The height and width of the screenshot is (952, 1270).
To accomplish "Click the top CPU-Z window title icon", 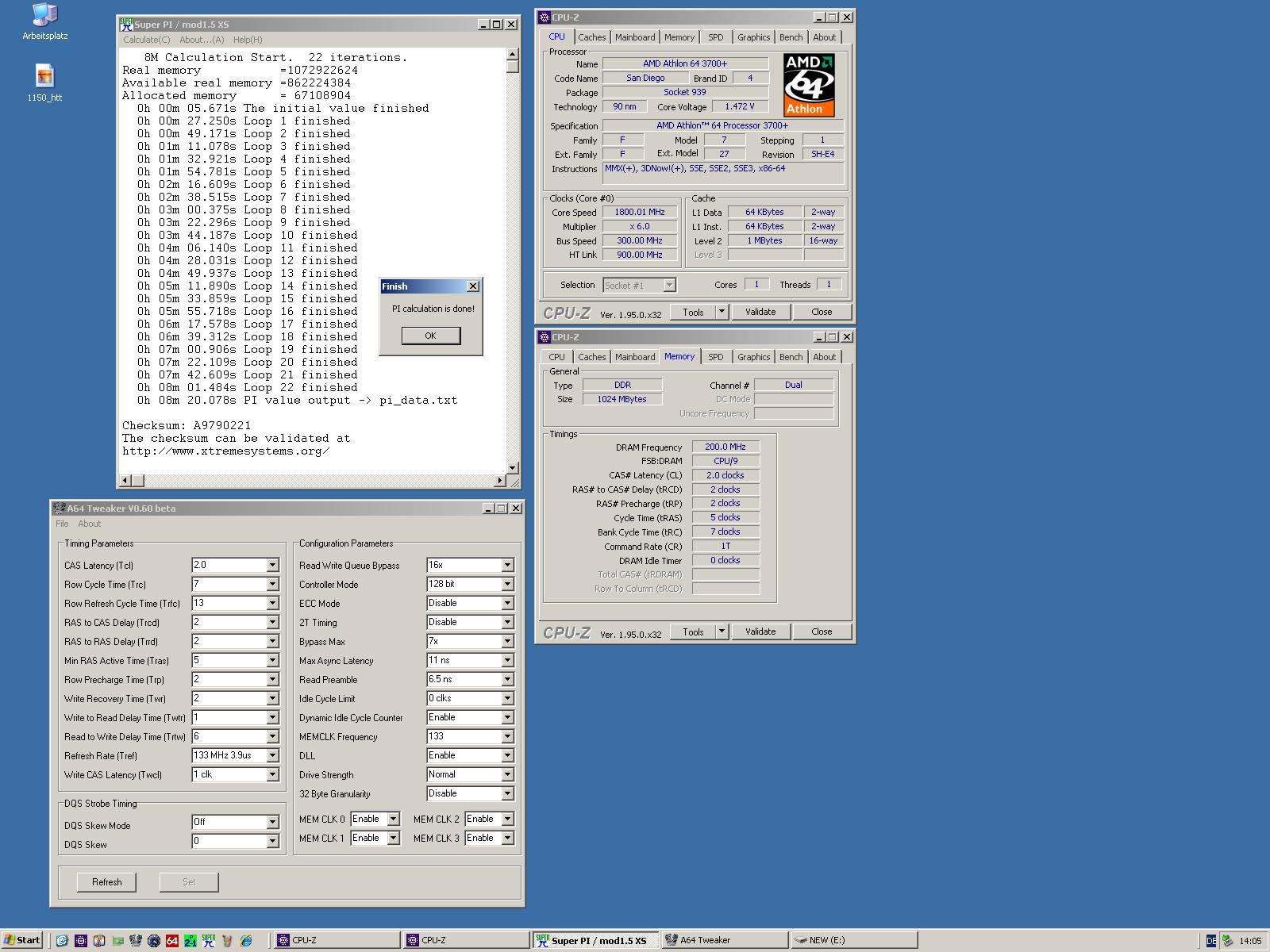I will (x=544, y=17).
